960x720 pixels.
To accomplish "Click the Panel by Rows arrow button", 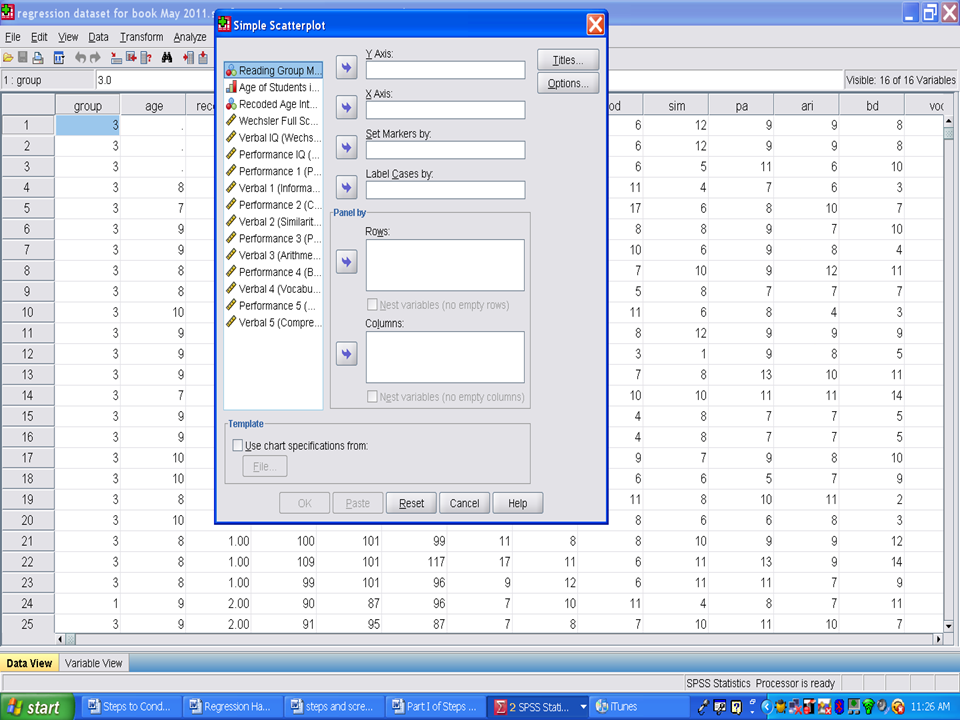I will [346, 262].
